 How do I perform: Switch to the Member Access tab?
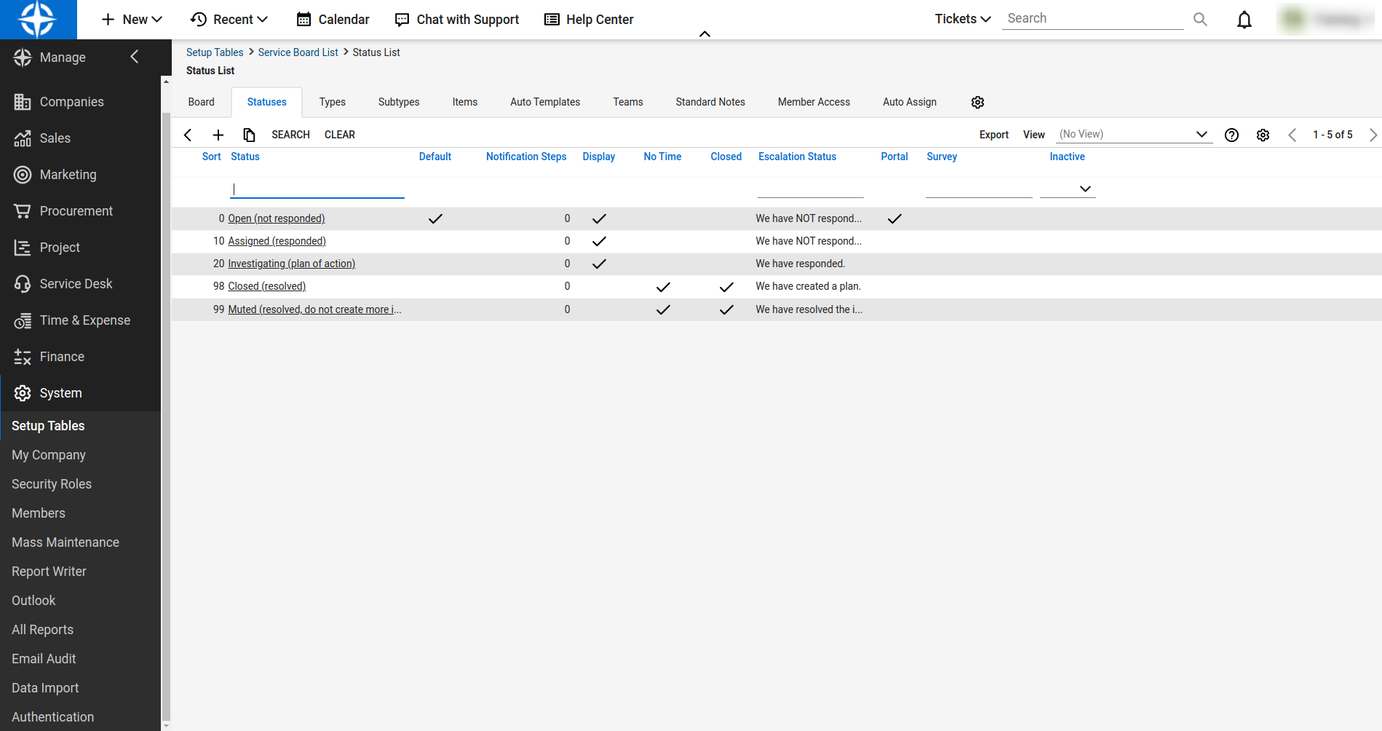(813, 102)
